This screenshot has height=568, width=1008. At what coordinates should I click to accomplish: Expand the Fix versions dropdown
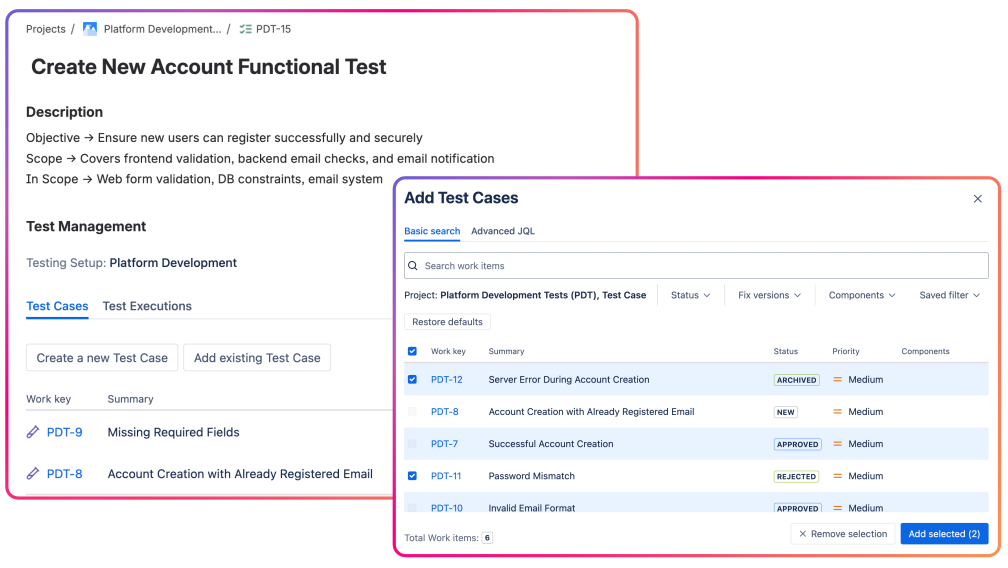click(x=769, y=295)
